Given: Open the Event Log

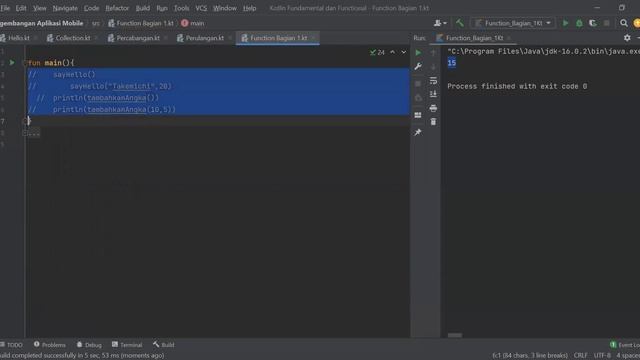Looking at the screenshot, I should pyautogui.click(x=625, y=345).
